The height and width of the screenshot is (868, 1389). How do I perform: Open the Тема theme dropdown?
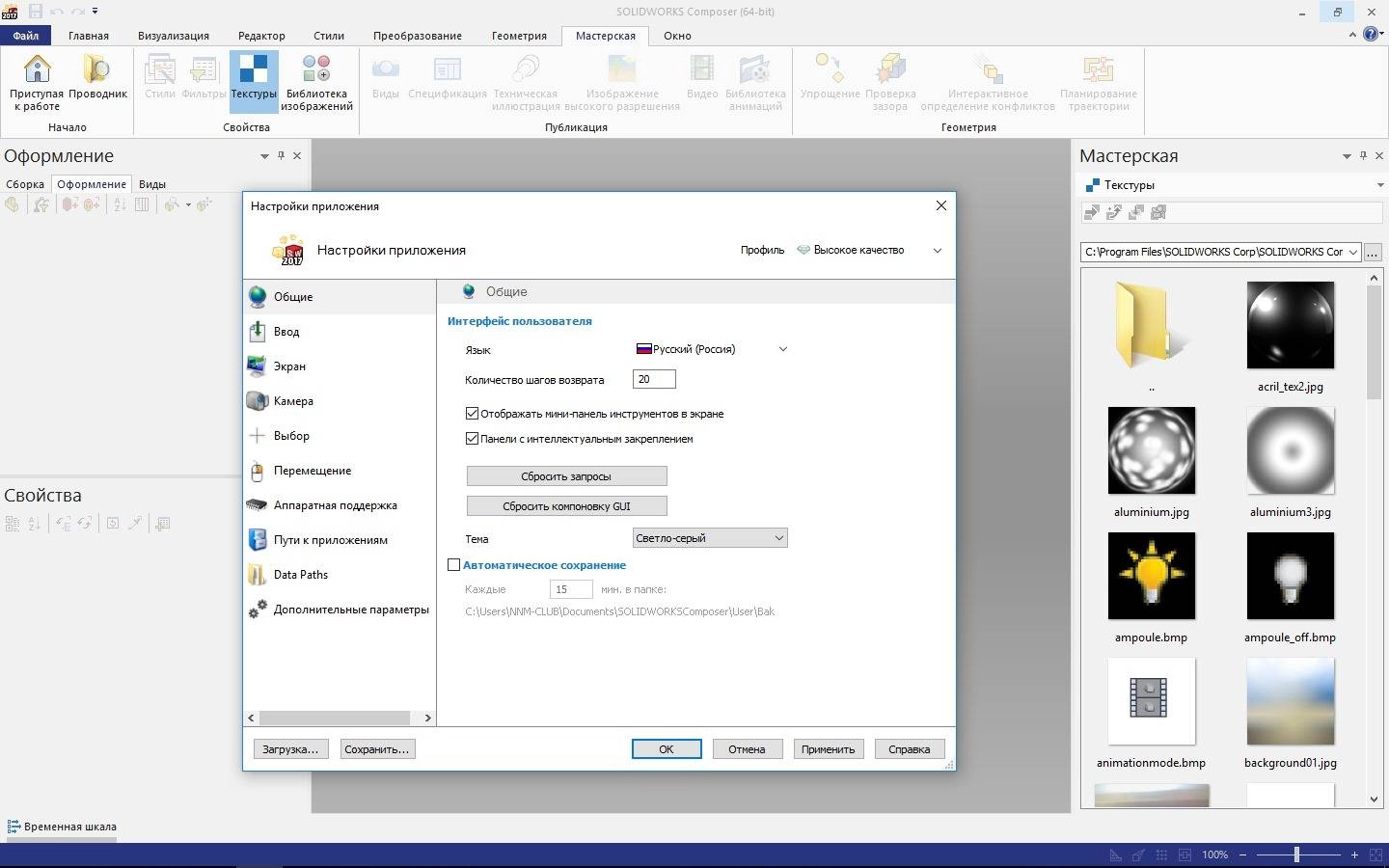(x=710, y=538)
